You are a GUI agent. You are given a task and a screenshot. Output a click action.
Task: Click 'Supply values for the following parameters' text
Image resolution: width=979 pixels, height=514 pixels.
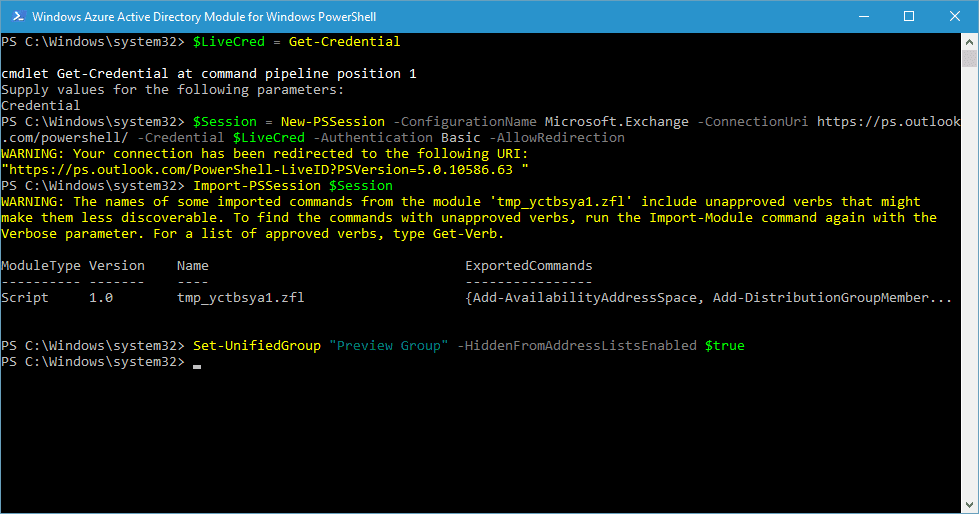click(x=172, y=90)
